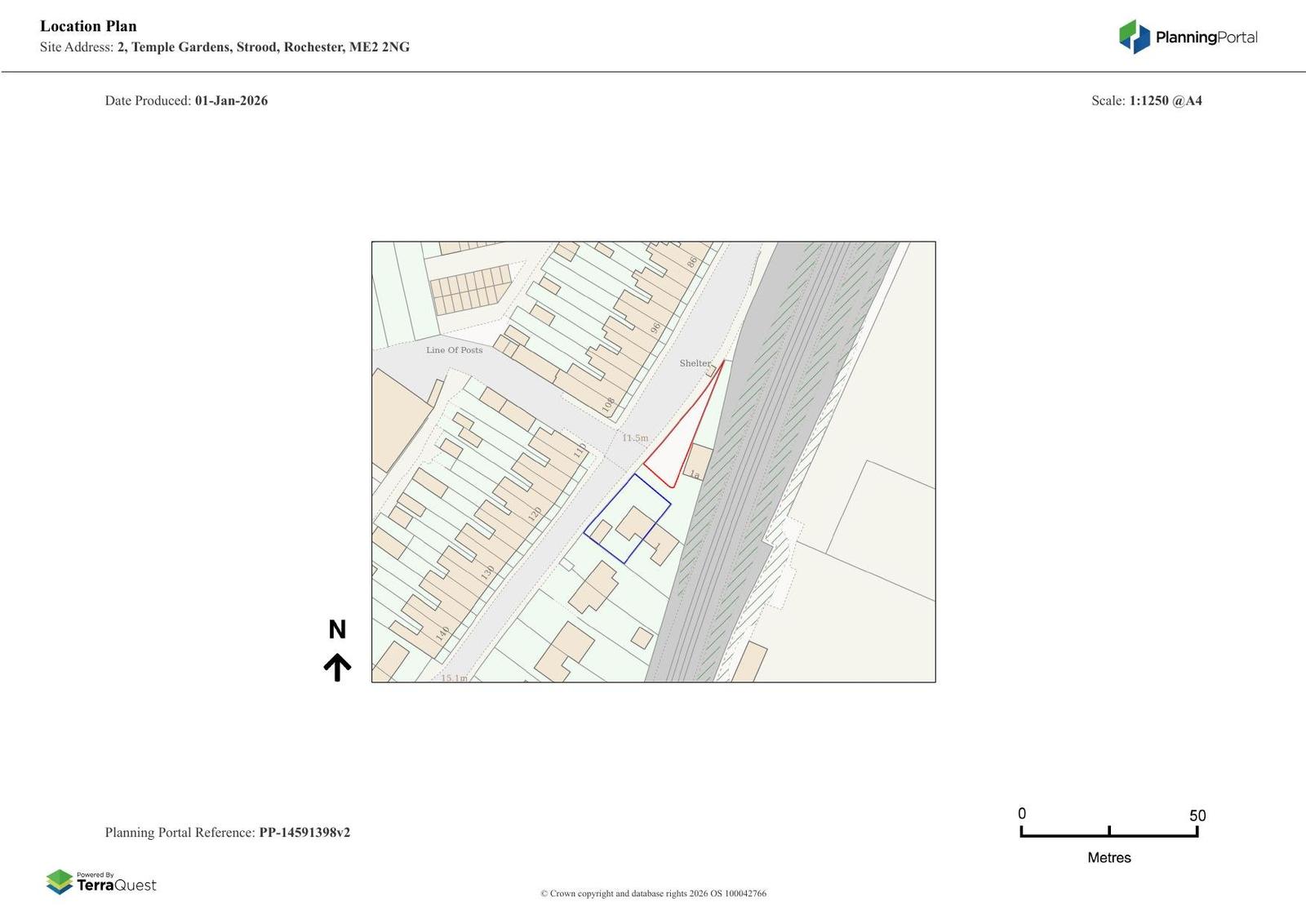Viewport: 1306px width, 924px height.
Task: Click the '11.5m' spot height label
Action: [x=635, y=438]
